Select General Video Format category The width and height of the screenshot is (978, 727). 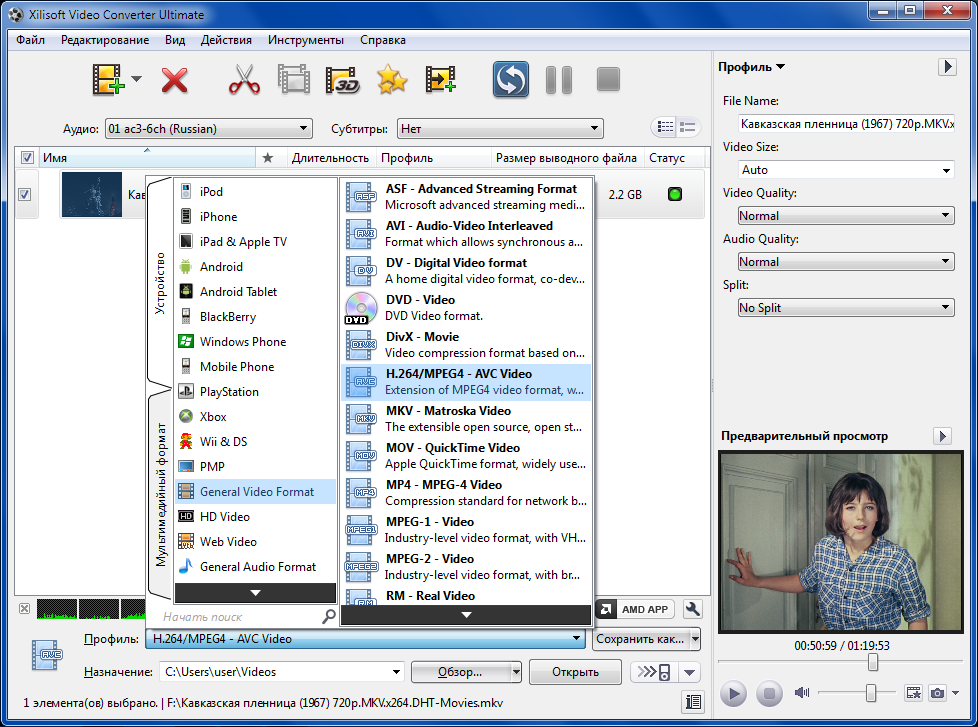[256, 492]
